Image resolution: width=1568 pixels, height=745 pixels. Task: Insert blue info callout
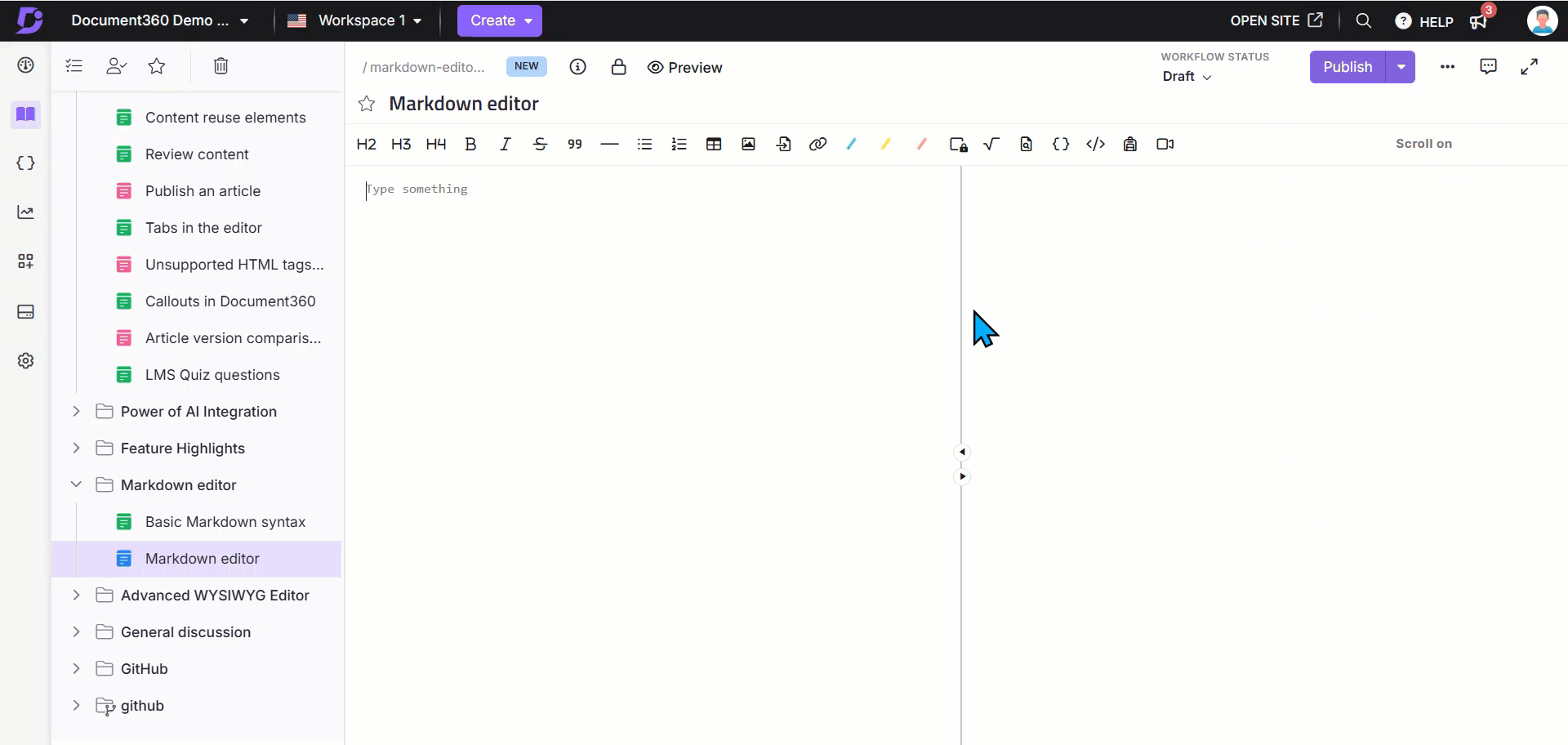852,144
